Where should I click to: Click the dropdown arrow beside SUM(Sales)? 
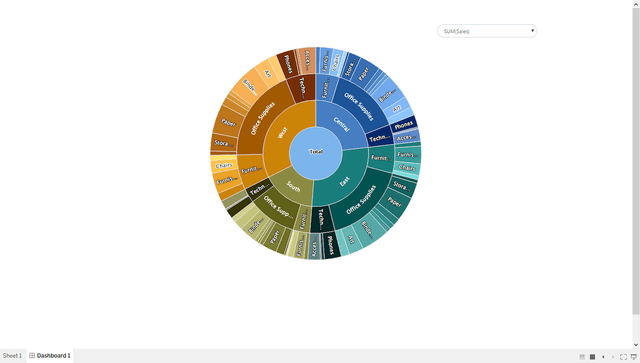point(532,31)
